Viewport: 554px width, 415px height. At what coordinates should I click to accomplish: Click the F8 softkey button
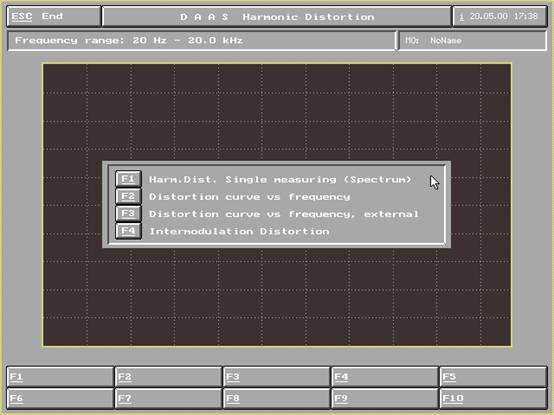click(x=277, y=398)
